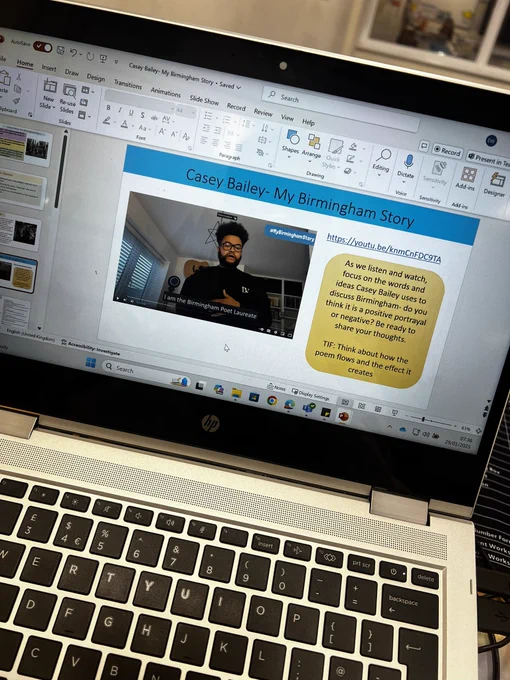
Task: Open the Editing menu
Action: pos(381,161)
